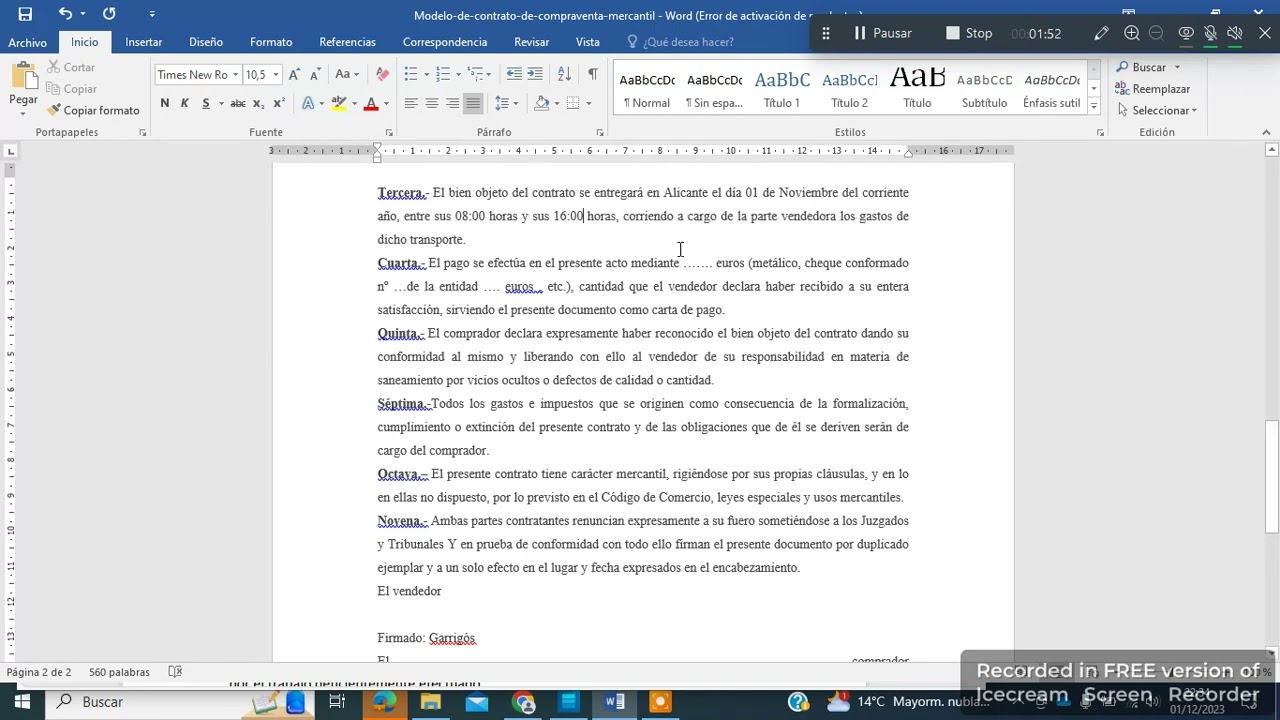Screen dimensions: 1280x720
Task: Click the Reemplazar button
Action: (1153, 89)
